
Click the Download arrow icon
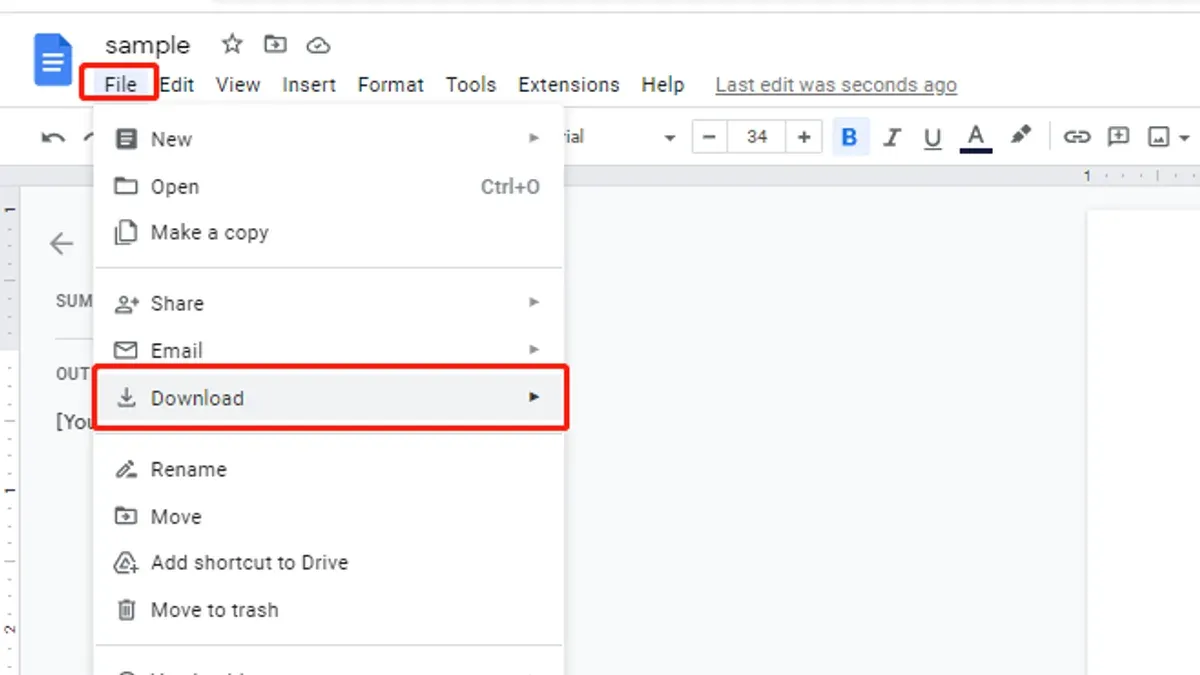click(126, 397)
